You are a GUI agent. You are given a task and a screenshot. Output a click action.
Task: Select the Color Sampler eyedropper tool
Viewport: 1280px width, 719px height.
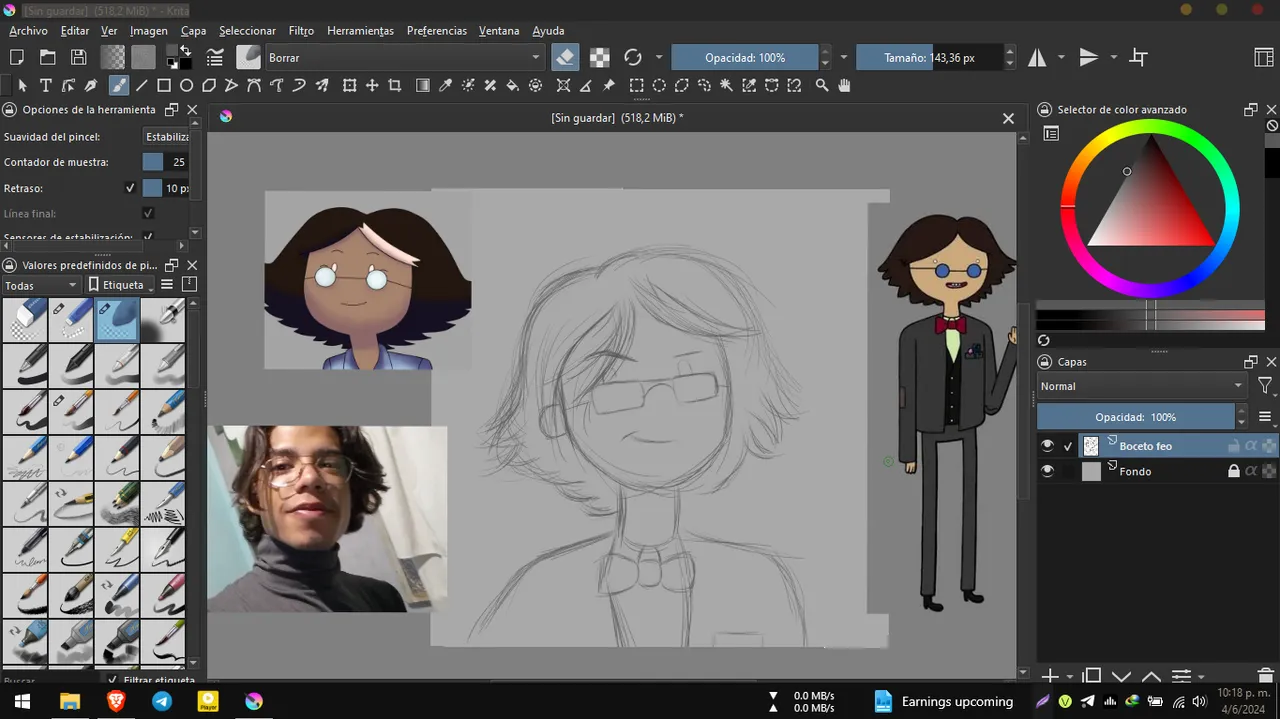click(446, 86)
